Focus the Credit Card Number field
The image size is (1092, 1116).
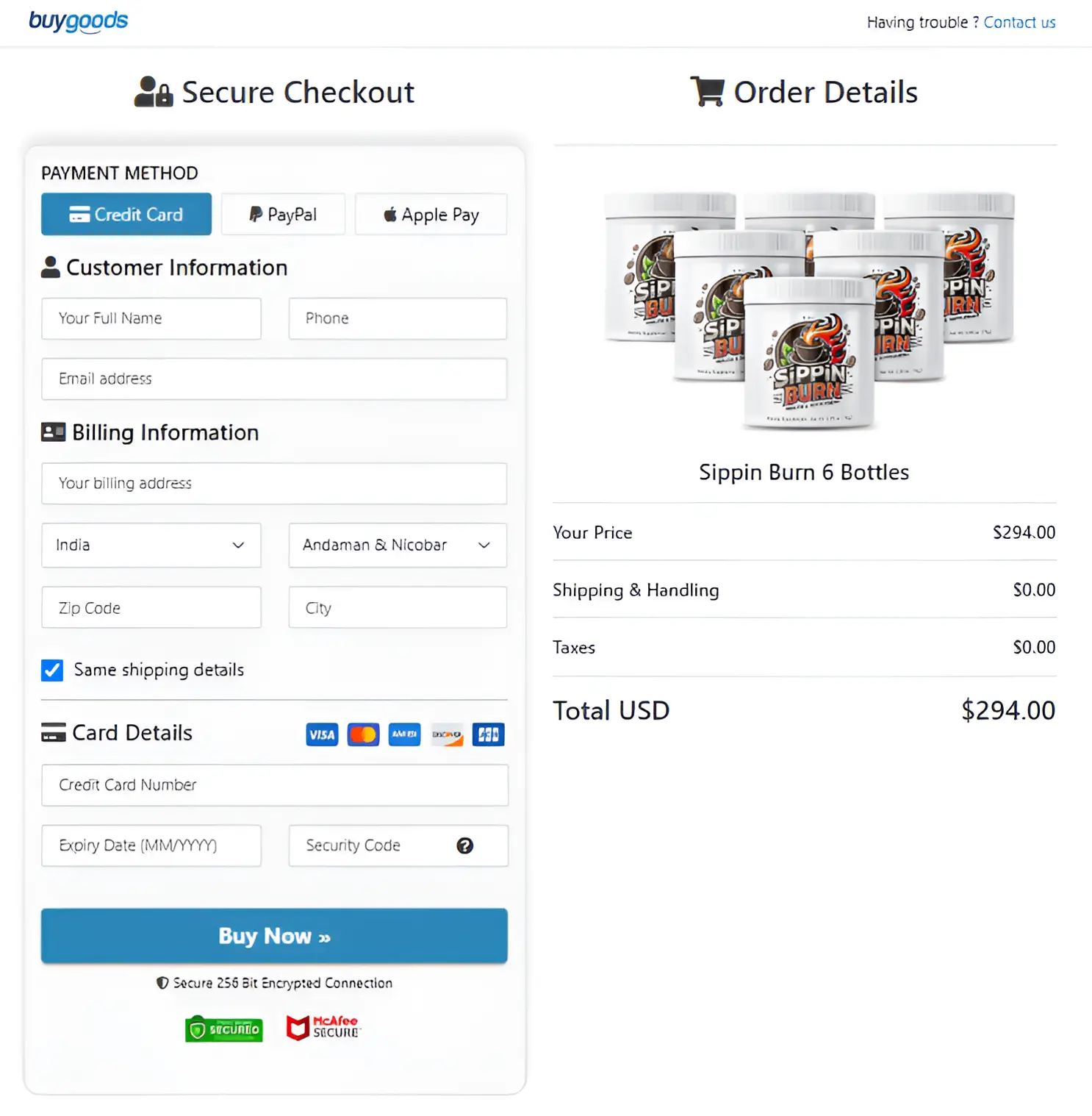[275, 785]
